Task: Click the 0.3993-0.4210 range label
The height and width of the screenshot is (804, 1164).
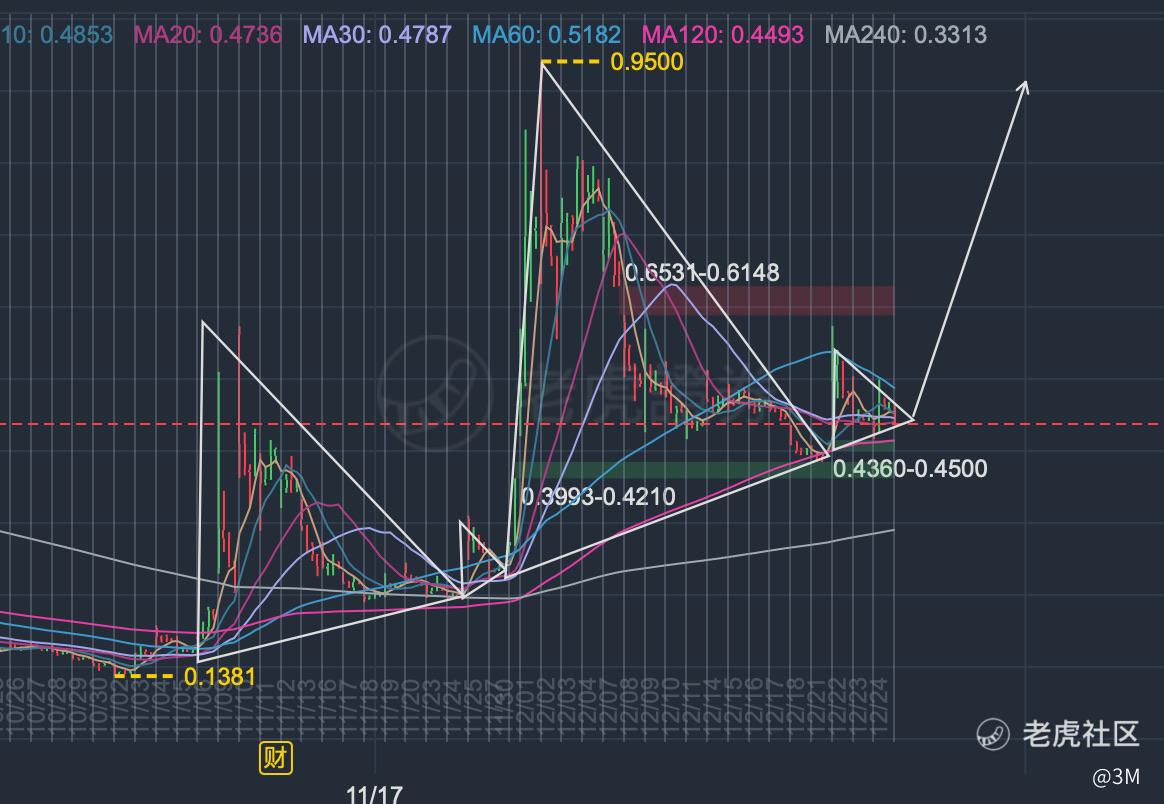Action: tap(599, 496)
